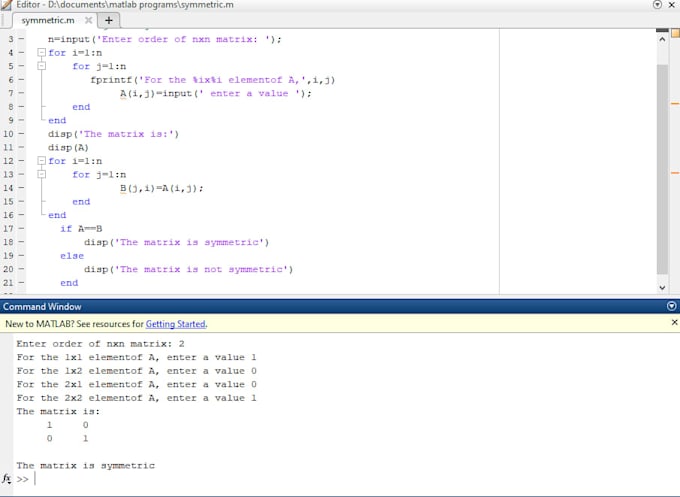Click line number 16 in gutter
The height and width of the screenshot is (497, 680).
[8, 215]
